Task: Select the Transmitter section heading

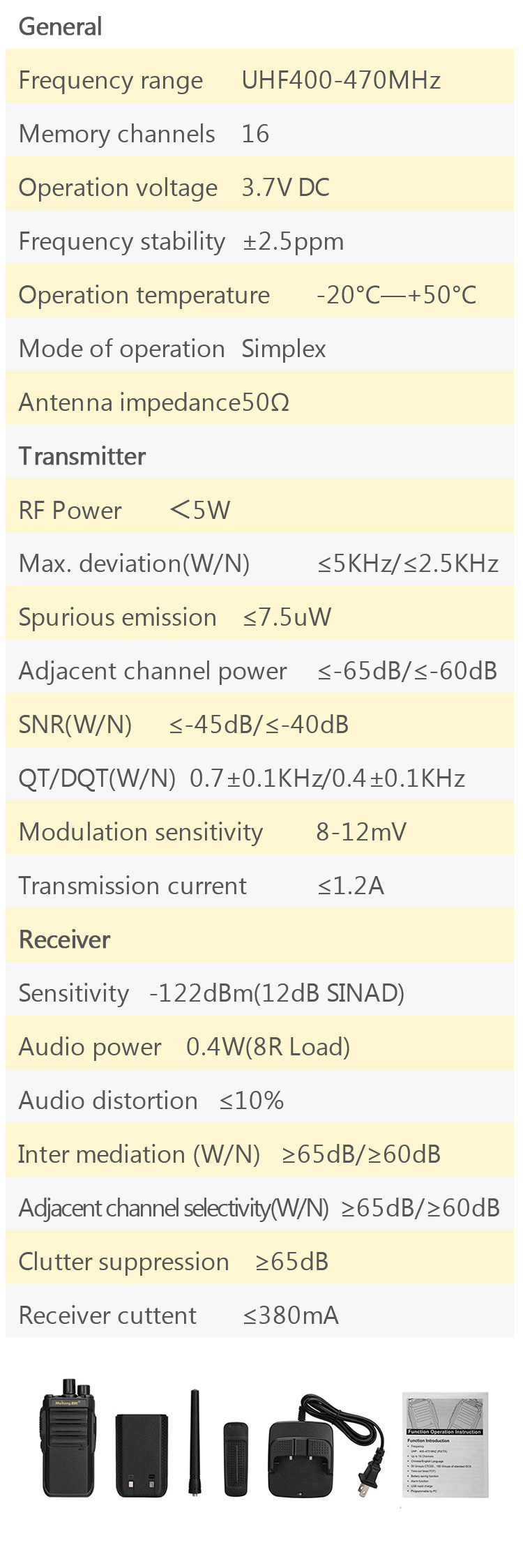Action: 82,456
